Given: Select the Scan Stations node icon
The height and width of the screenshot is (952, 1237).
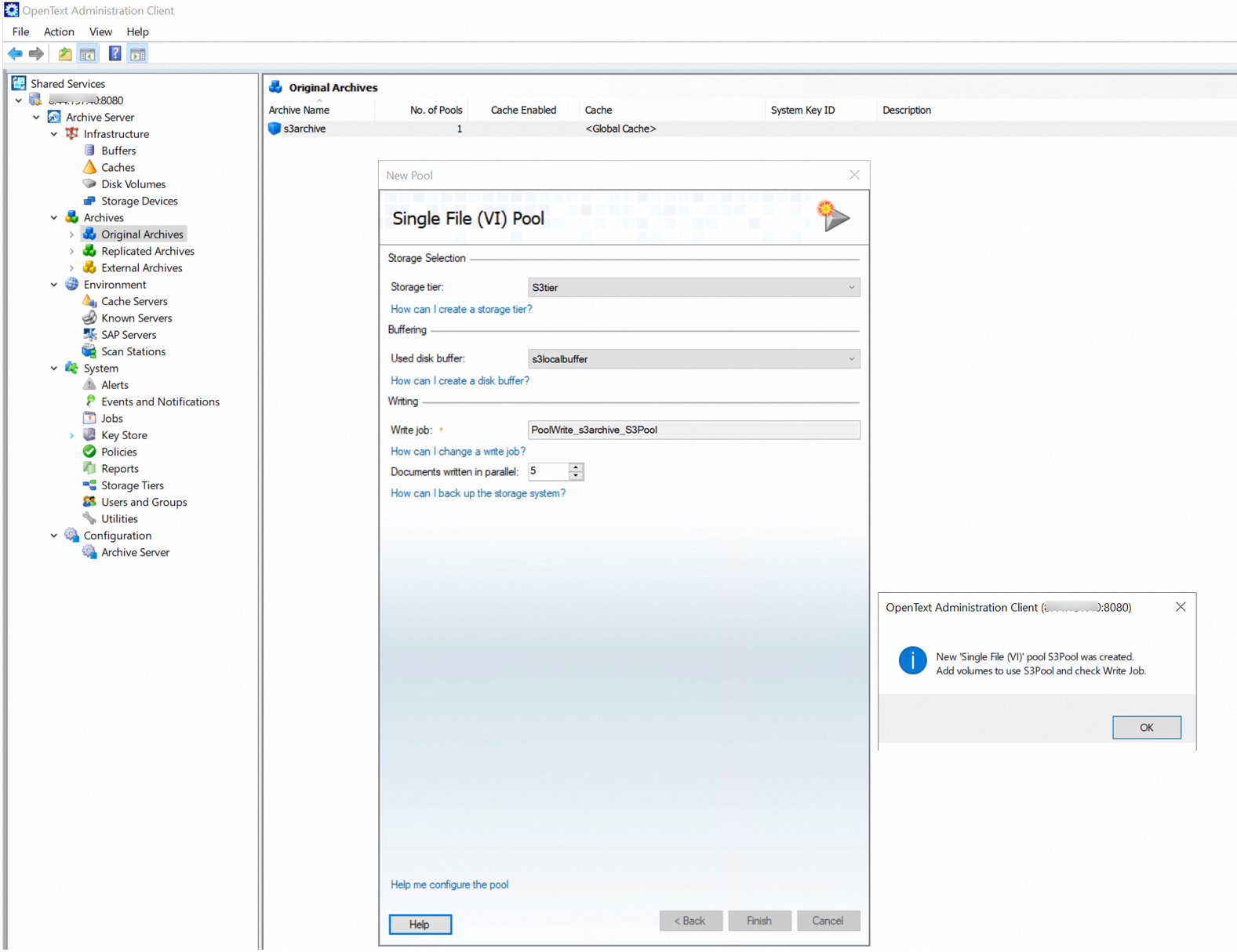Looking at the screenshot, I should 89,351.
